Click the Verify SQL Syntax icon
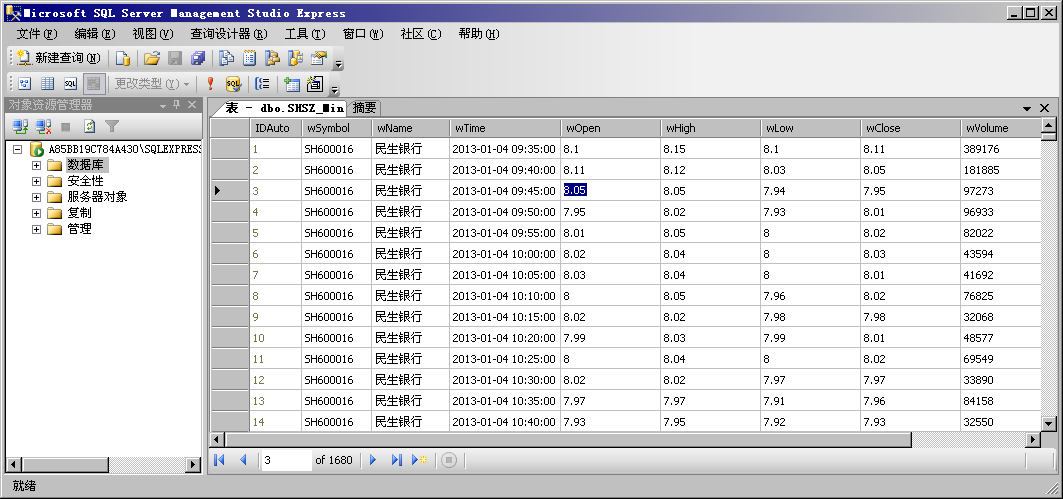 point(233,84)
